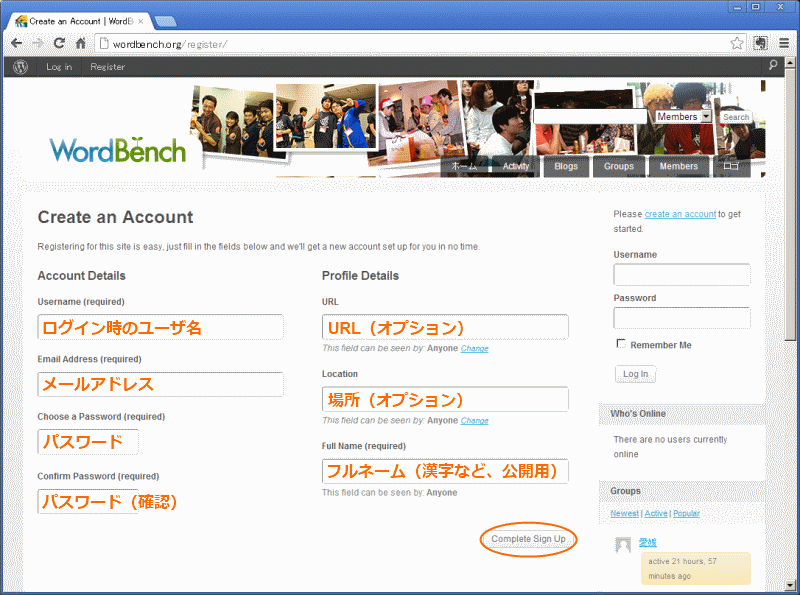Image resolution: width=800 pixels, height=595 pixels.
Task: Show Popular groups
Action: point(686,513)
